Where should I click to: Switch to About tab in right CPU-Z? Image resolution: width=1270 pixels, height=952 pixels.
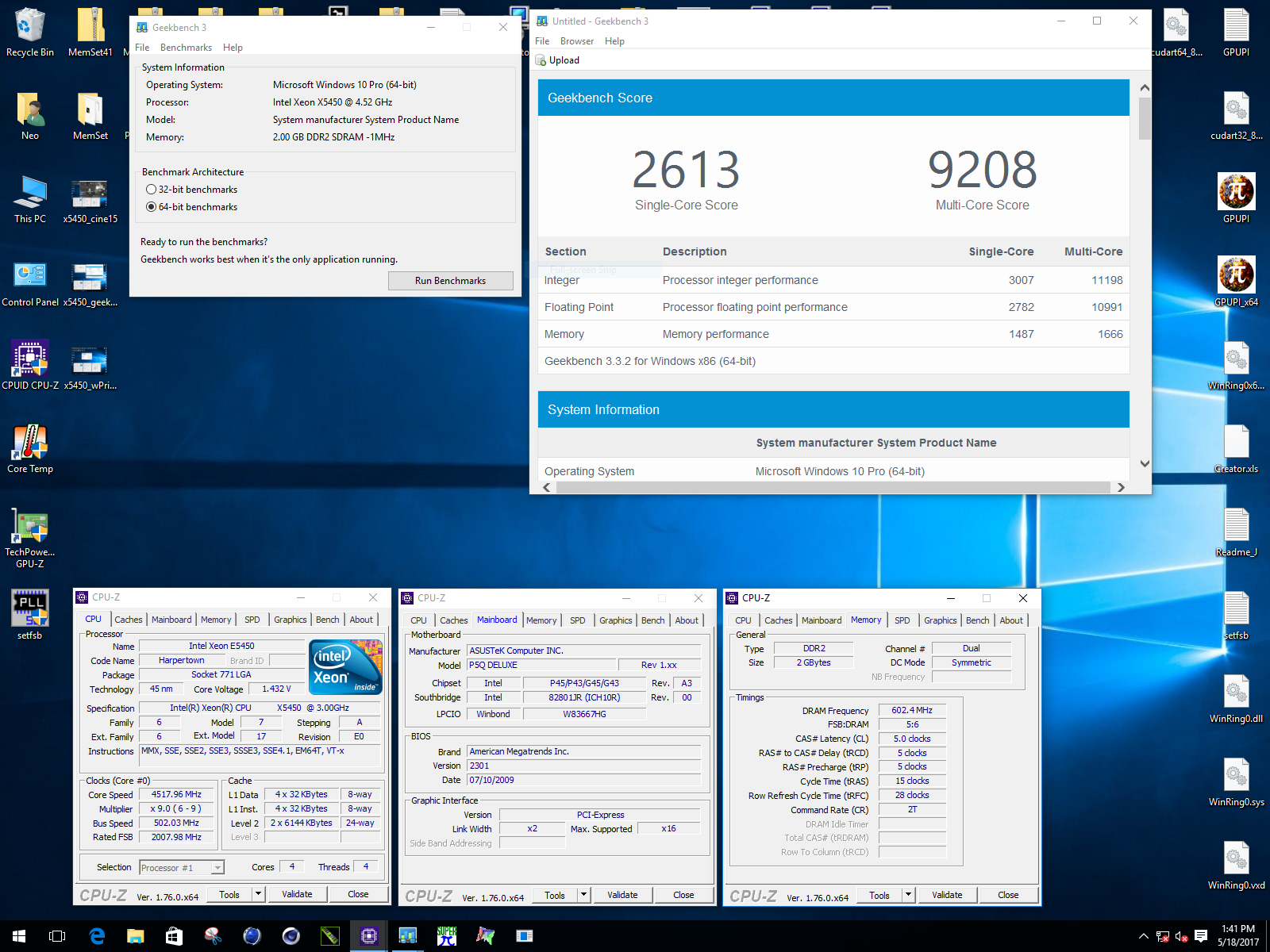point(1011,620)
